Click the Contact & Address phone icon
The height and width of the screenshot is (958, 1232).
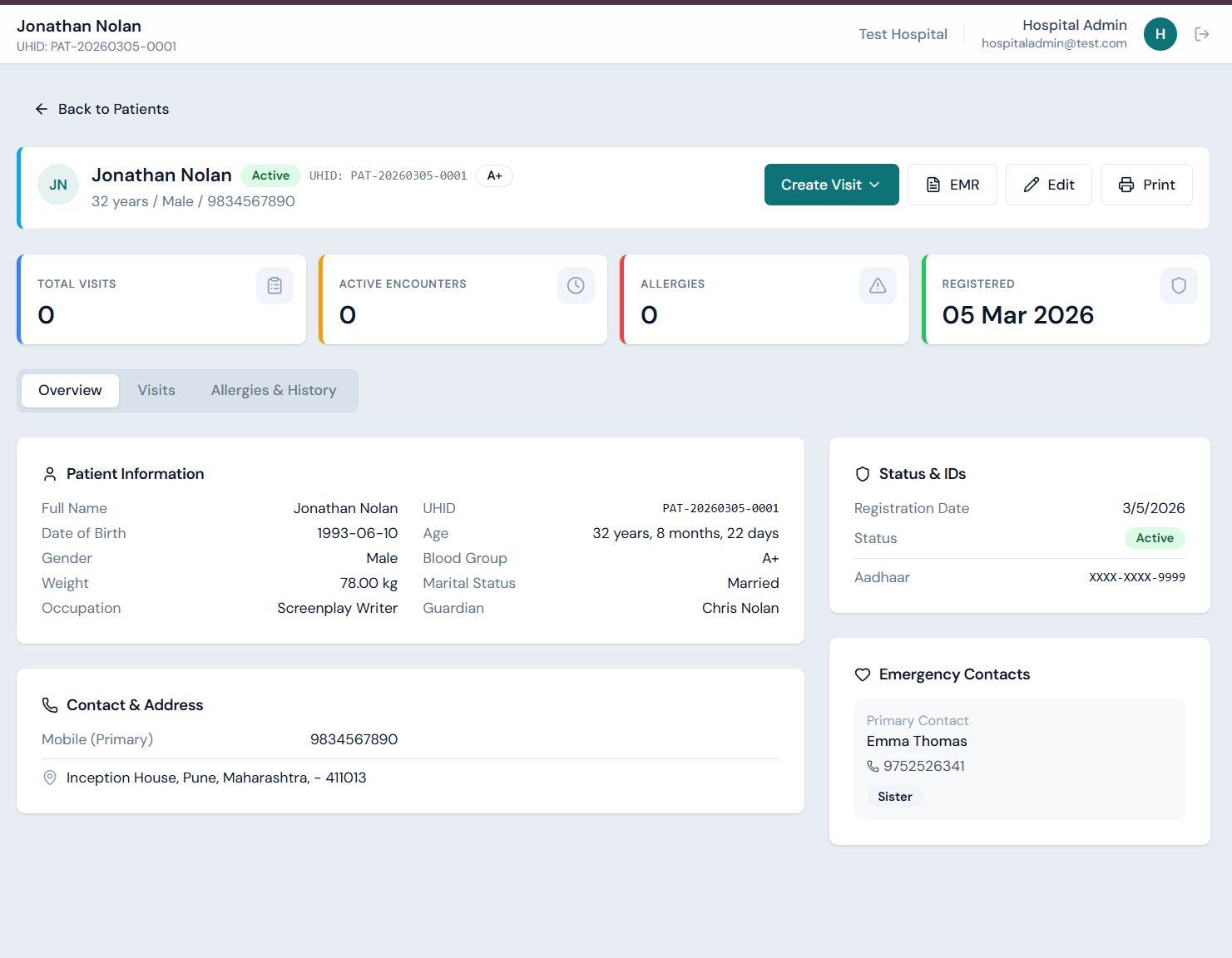(49, 704)
